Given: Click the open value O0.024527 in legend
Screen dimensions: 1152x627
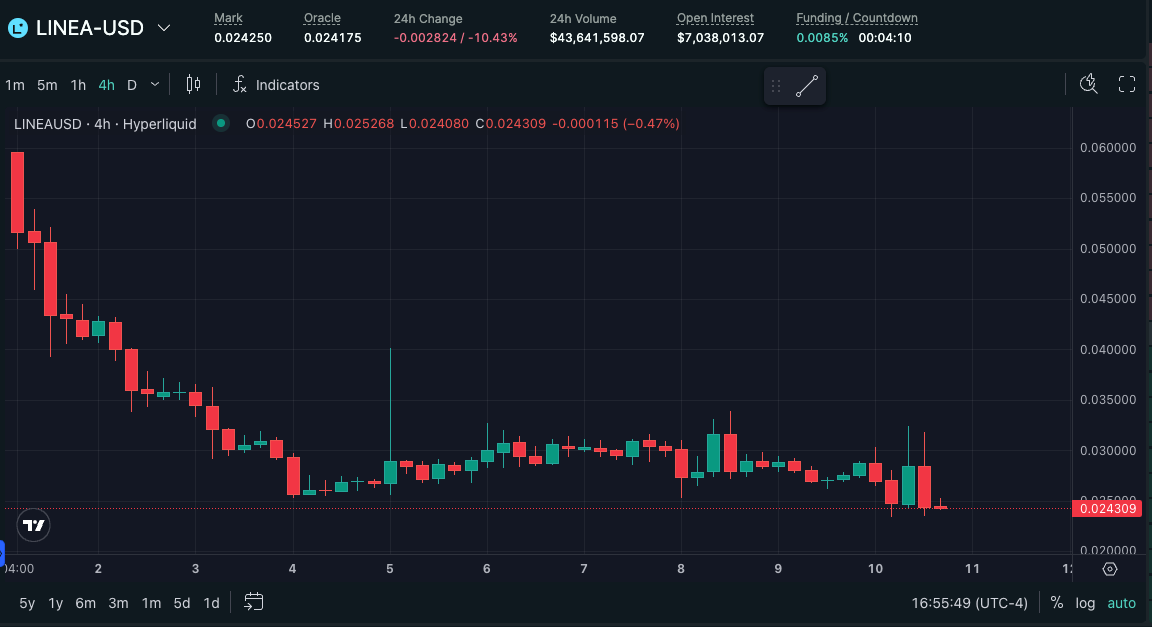Looking at the screenshot, I should pyautogui.click(x=281, y=123).
